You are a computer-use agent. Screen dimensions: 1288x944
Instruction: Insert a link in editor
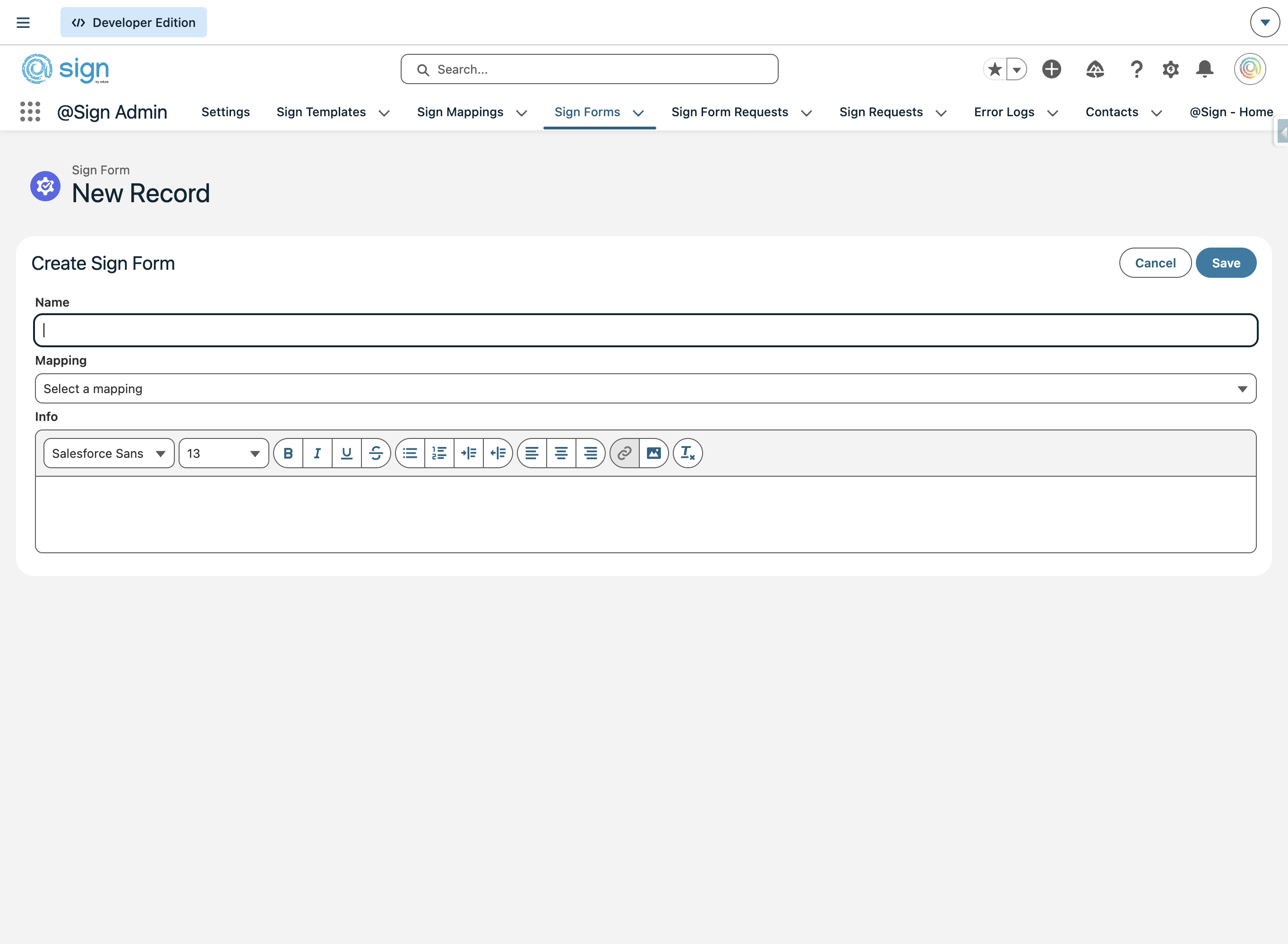624,453
